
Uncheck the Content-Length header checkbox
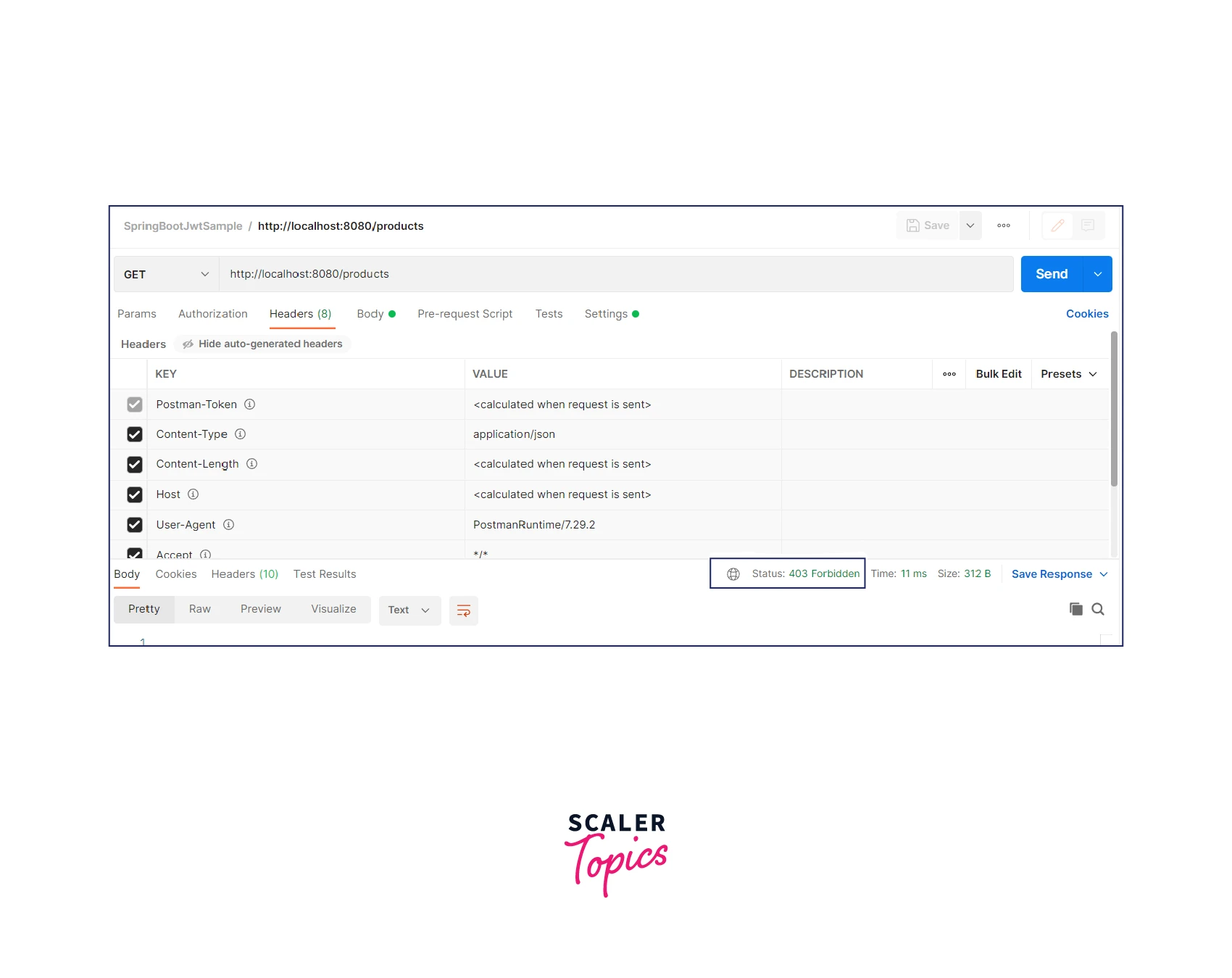tap(135, 464)
